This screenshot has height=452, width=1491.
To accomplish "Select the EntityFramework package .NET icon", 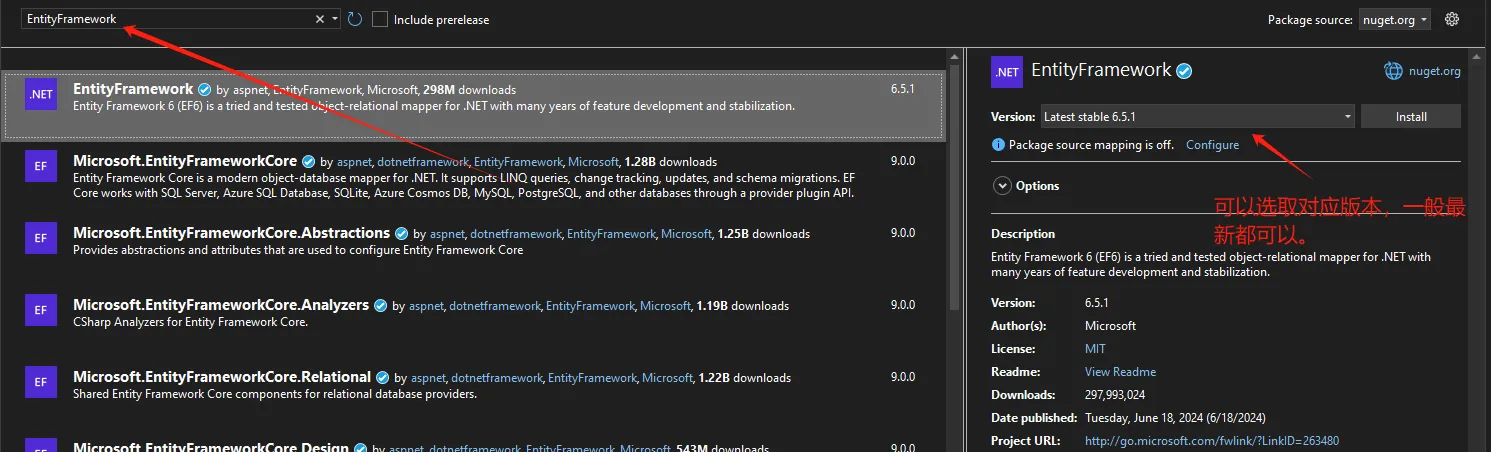I will 41,95.
